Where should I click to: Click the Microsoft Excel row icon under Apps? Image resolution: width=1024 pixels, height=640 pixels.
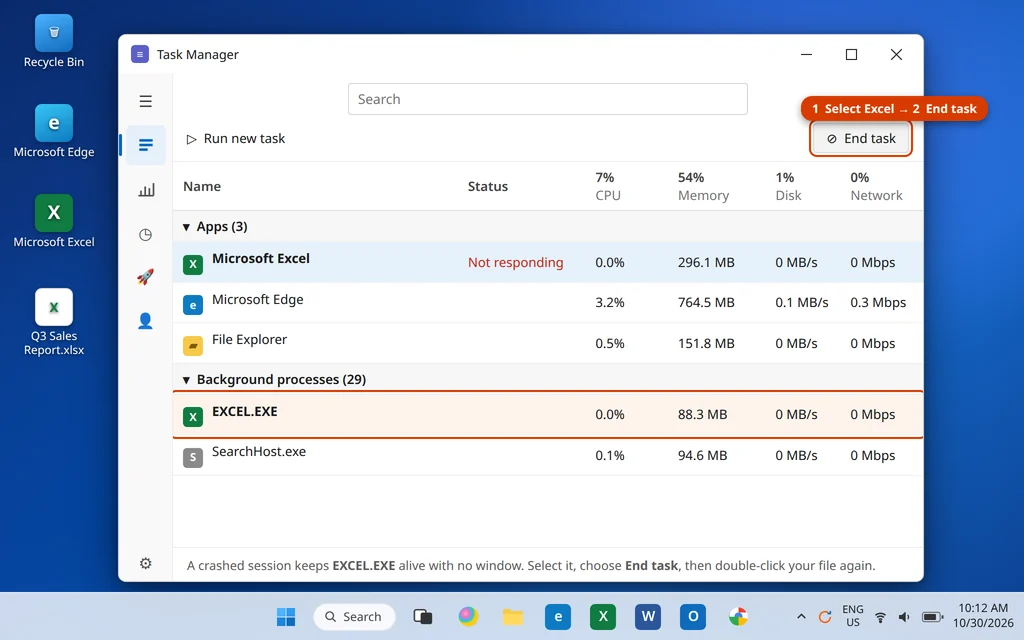(193, 264)
